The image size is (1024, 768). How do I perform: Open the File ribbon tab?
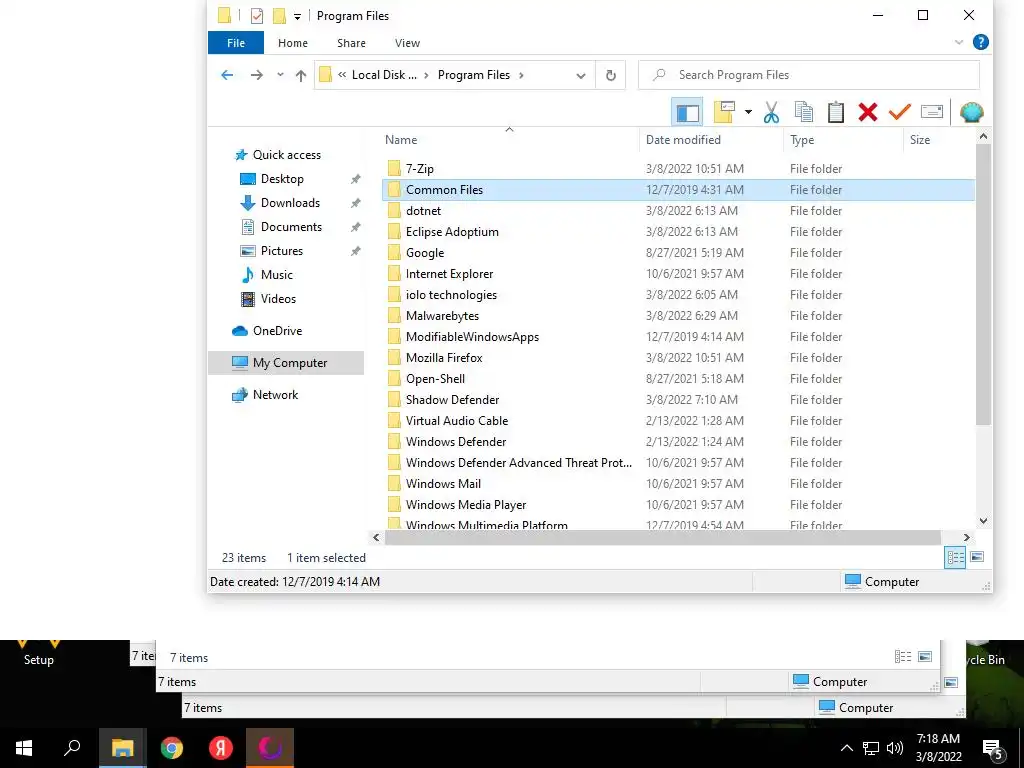[236, 43]
